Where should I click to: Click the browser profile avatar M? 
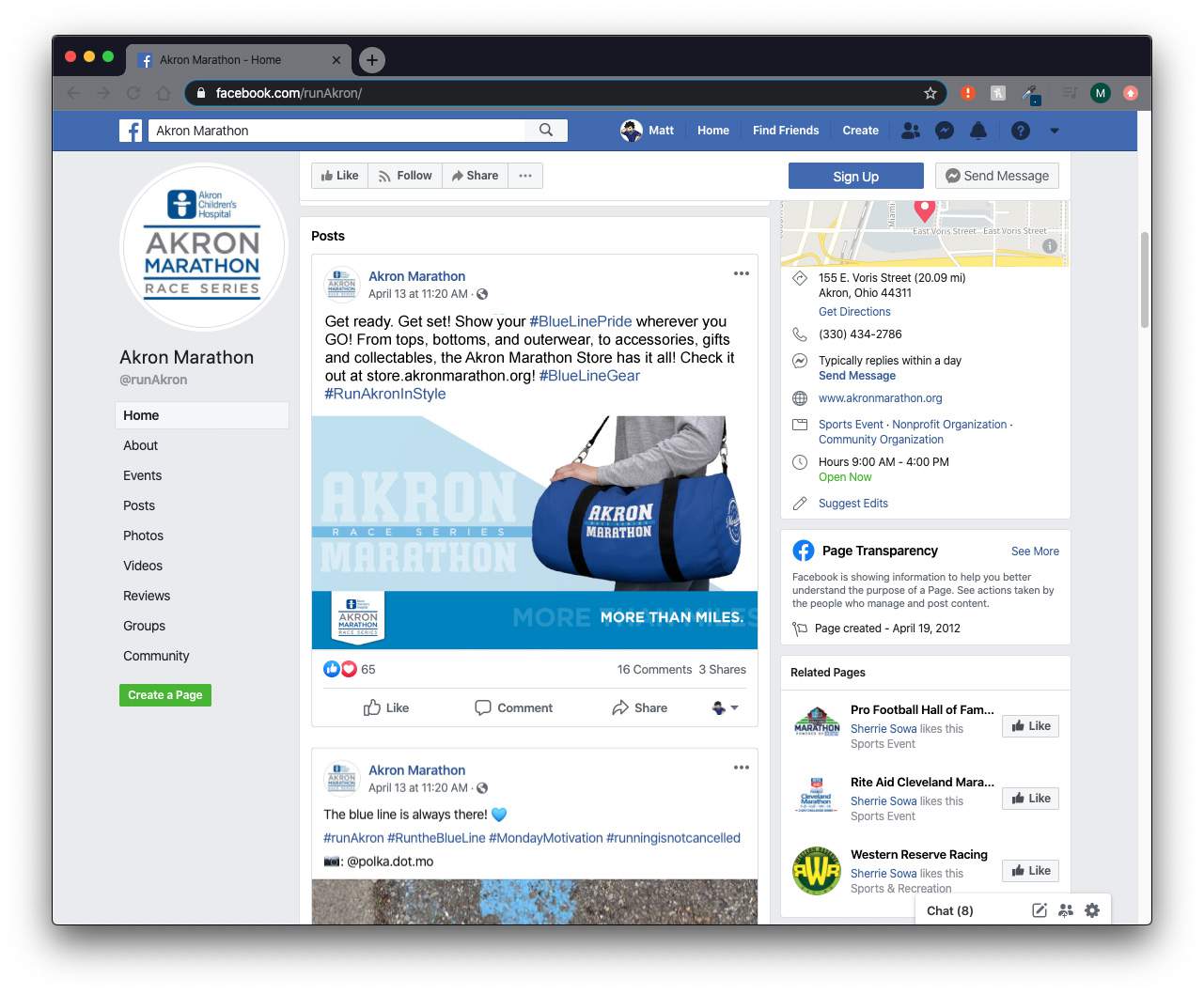point(1101,93)
